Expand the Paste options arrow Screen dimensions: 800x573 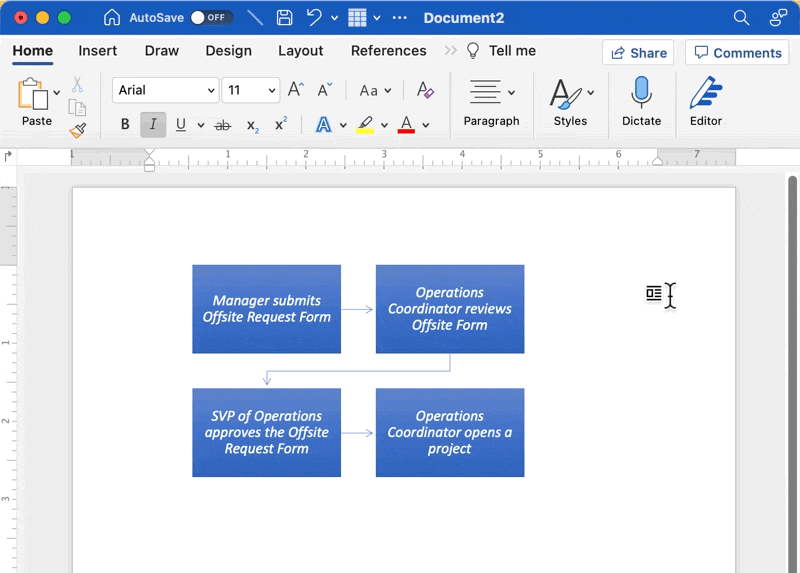[57, 92]
